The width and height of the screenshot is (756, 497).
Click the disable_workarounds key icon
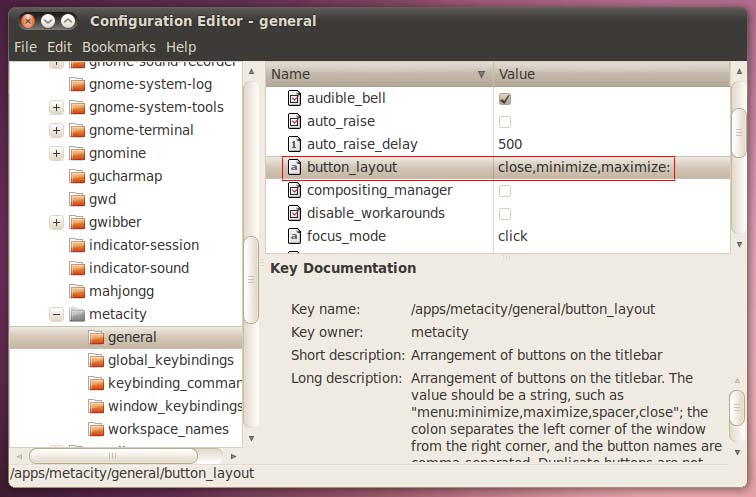[x=294, y=213]
